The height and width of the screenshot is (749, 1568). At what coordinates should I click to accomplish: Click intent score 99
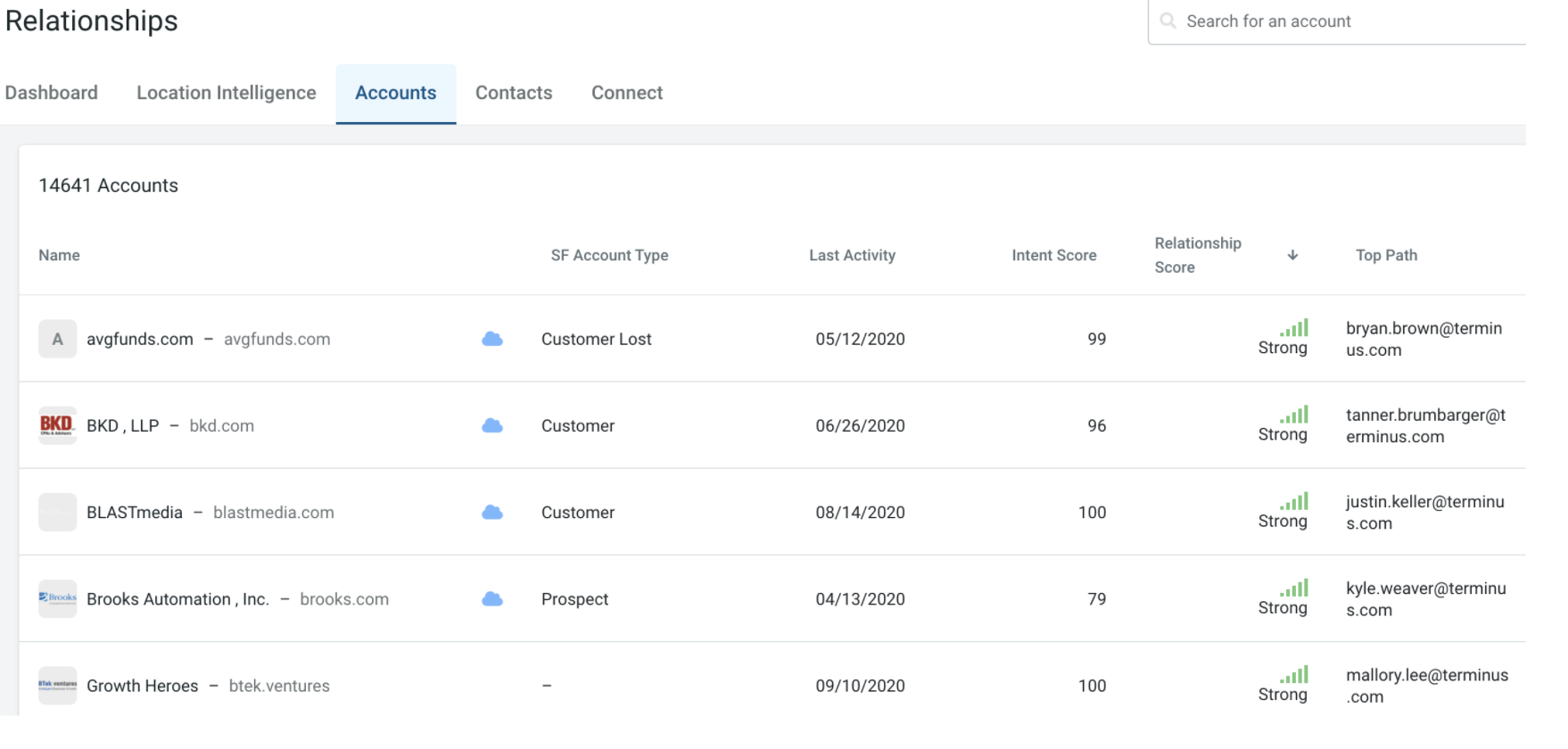point(1097,339)
